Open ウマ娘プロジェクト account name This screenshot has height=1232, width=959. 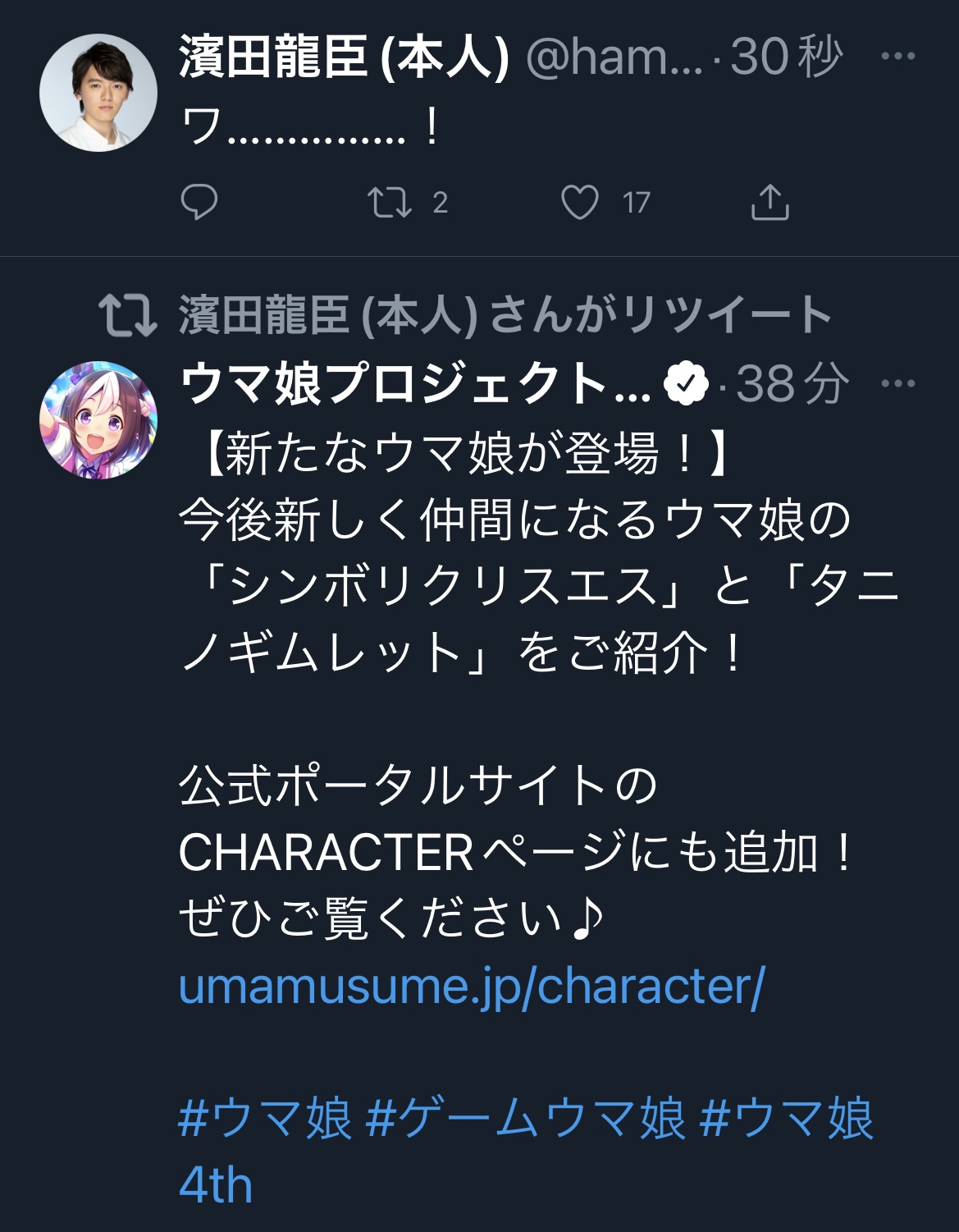[x=414, y=383]
